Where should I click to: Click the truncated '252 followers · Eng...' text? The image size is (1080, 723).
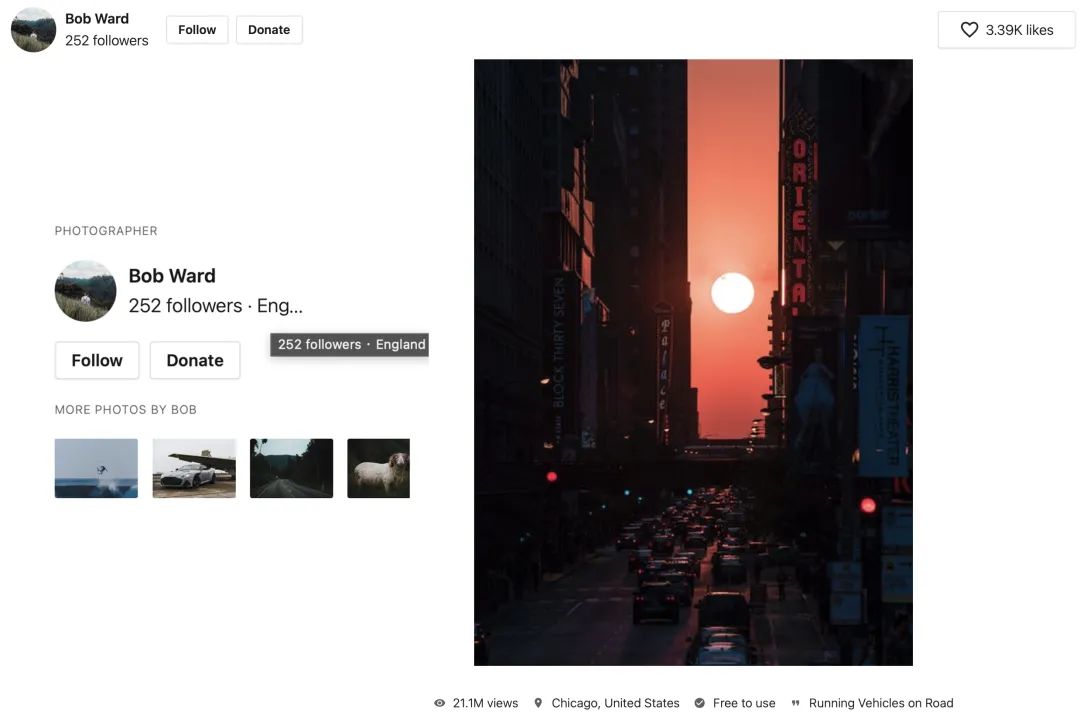[x=216, y=306]
